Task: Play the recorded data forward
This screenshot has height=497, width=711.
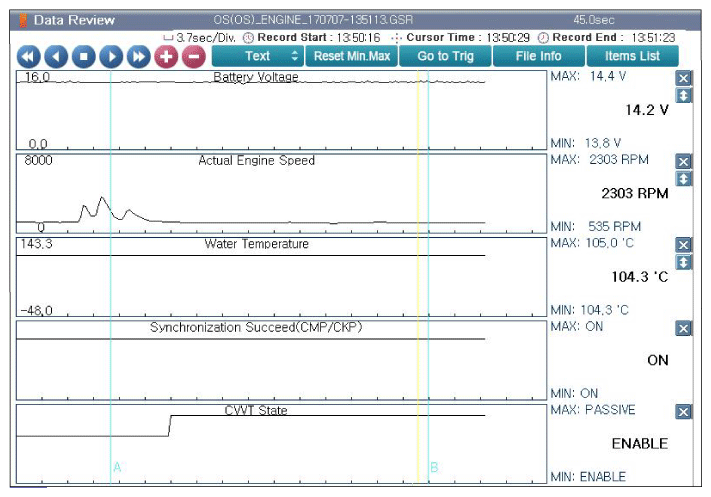Action: point(111,57)
